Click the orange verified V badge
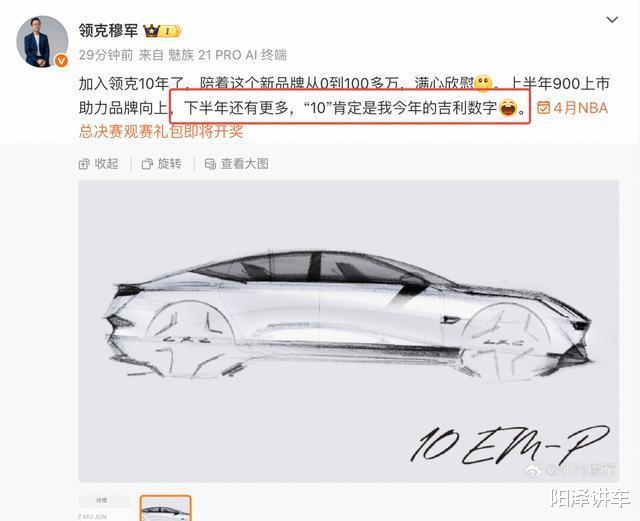The height and width of the screenshot is (521, 640). point(61,61)
